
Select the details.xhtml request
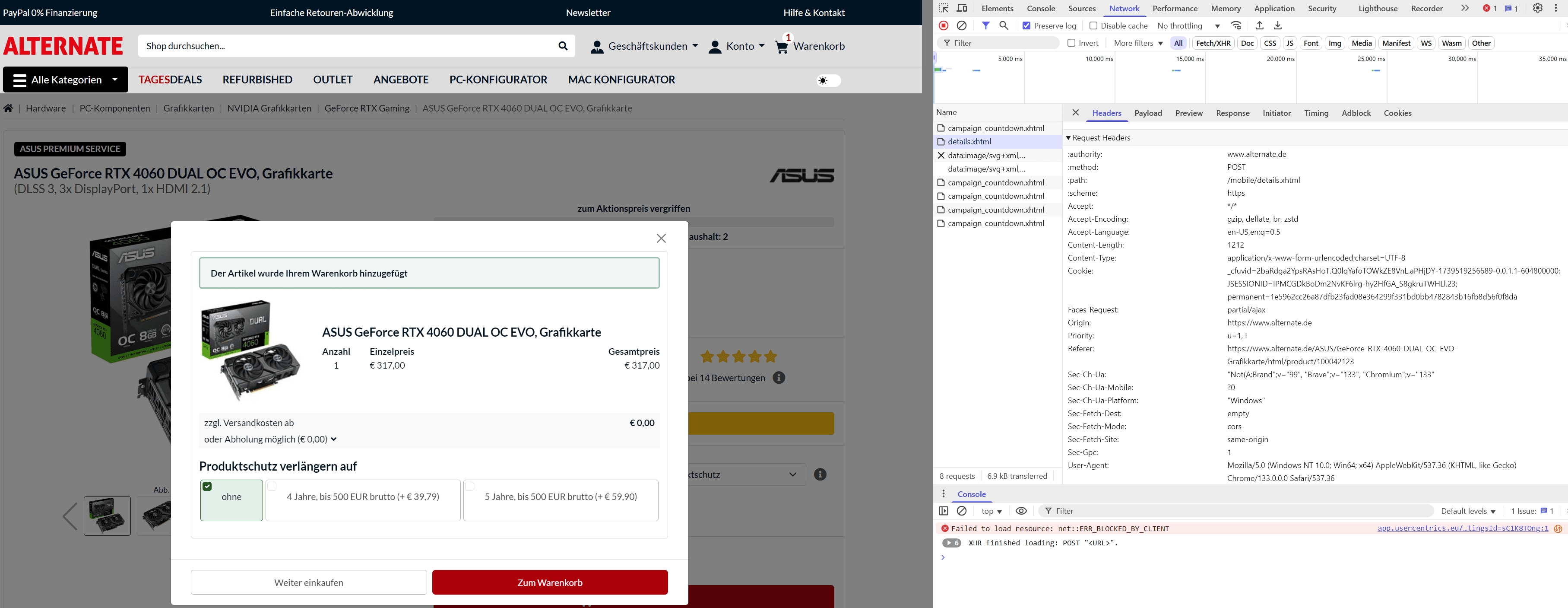998,141
